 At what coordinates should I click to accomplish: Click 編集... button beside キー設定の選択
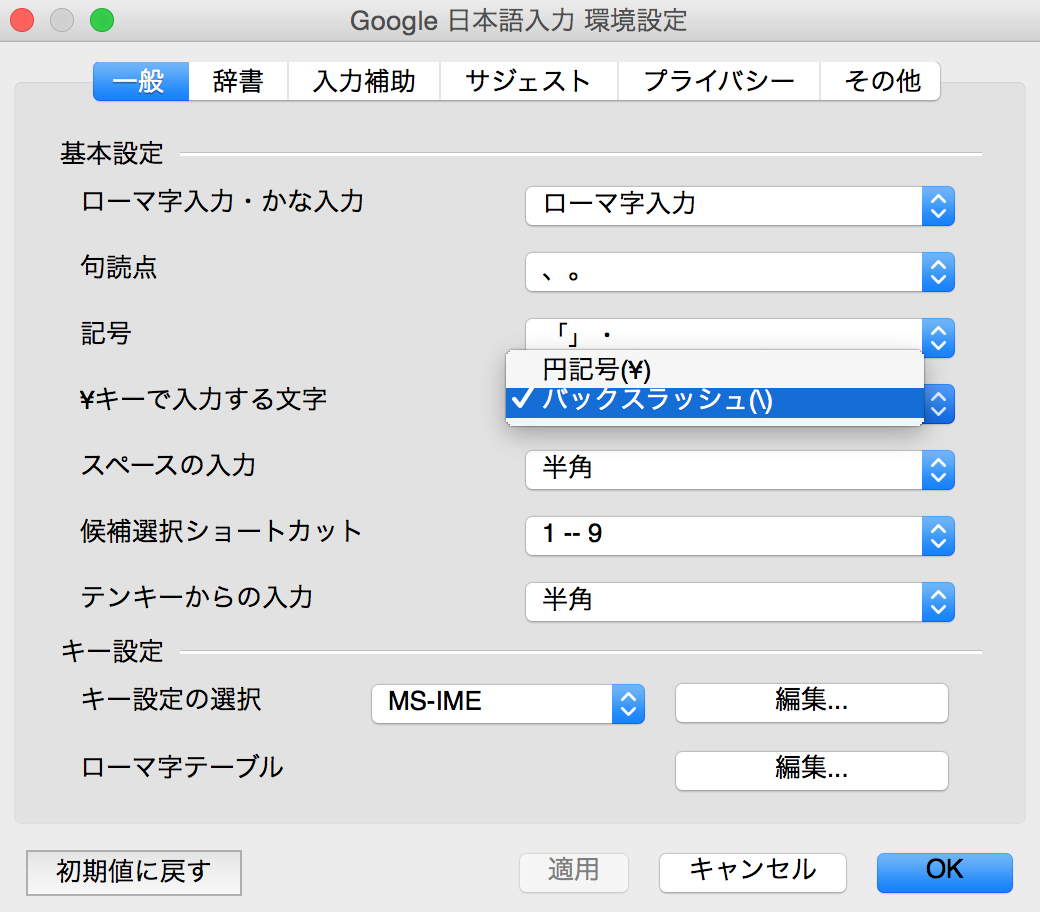pos(812,702)
